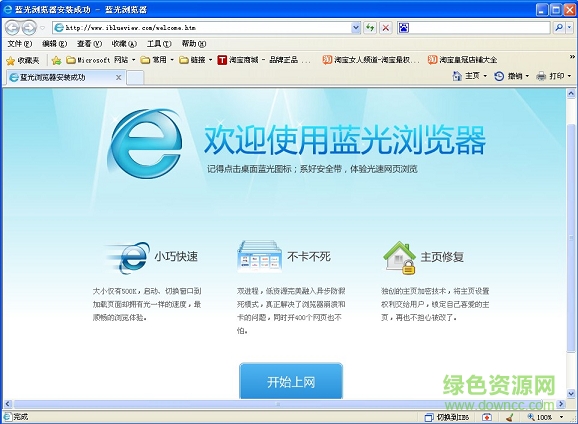
Task: Open a new blank tab
Action: (x=135, y=78)
